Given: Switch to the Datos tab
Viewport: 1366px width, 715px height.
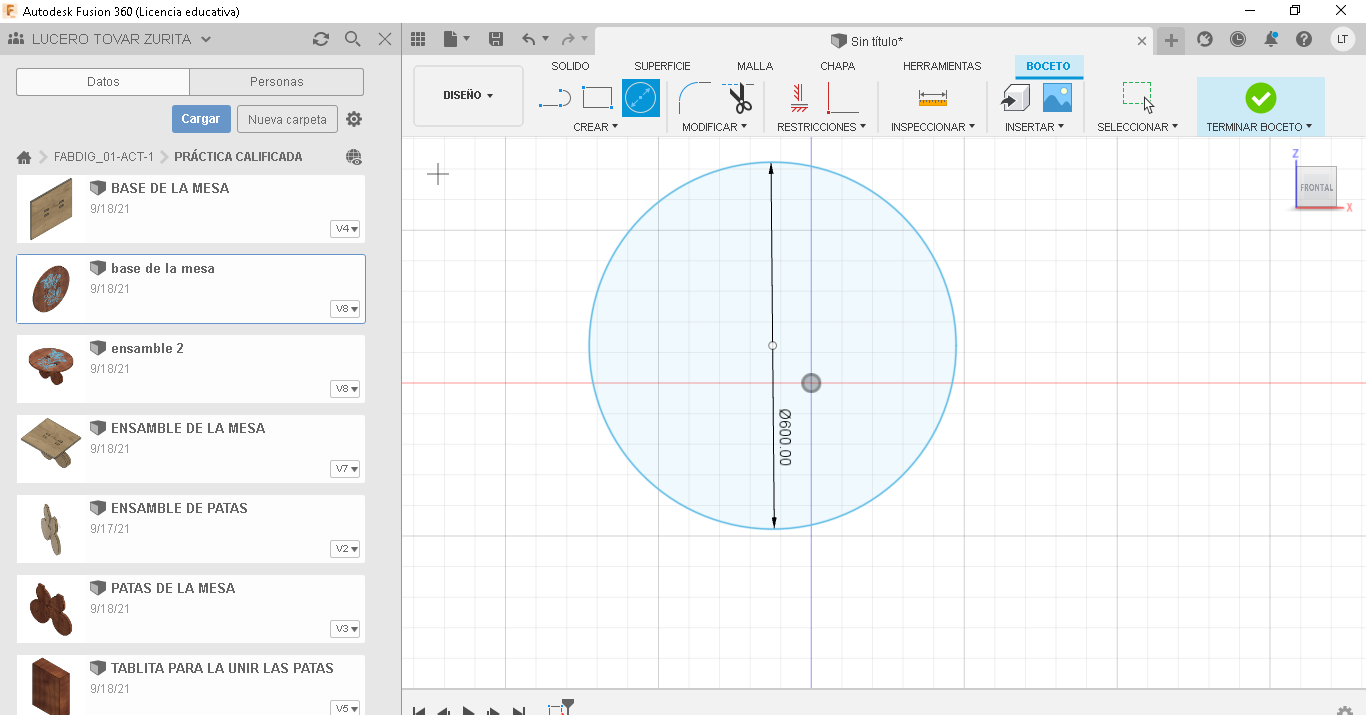Looking at the screenshot, I should [103, 82].
